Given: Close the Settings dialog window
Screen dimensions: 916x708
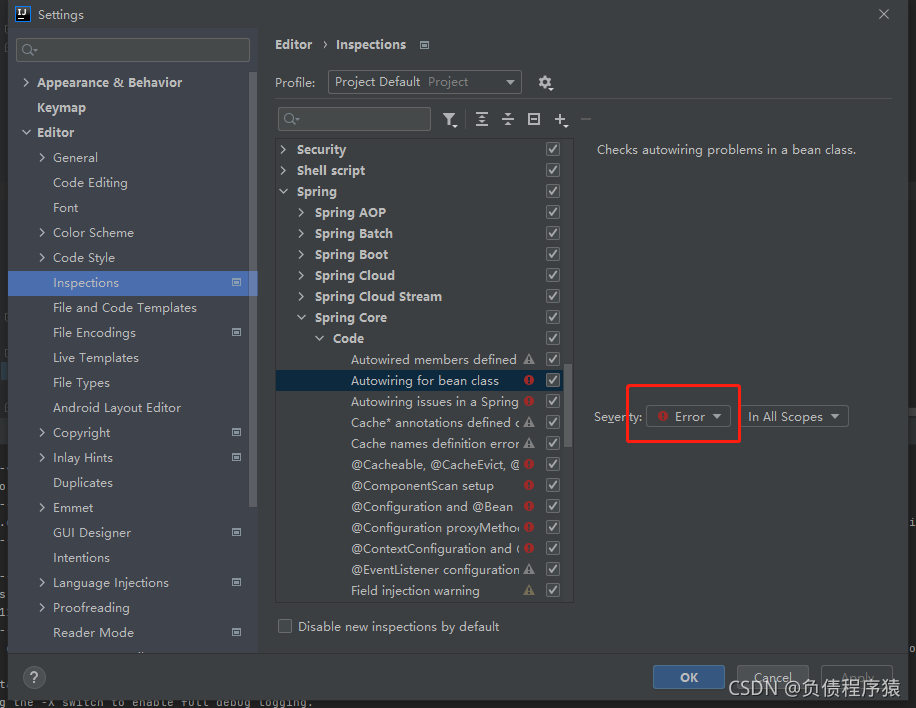Looking at the screenshot, I should click(884, 14).
